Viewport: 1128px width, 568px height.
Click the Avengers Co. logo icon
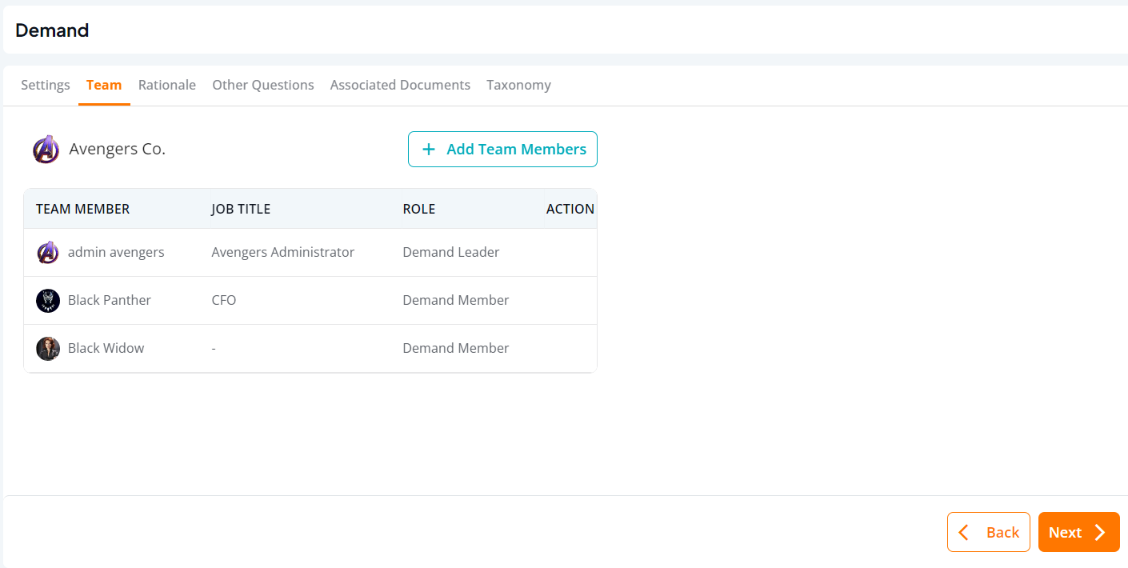click(46, 149)
